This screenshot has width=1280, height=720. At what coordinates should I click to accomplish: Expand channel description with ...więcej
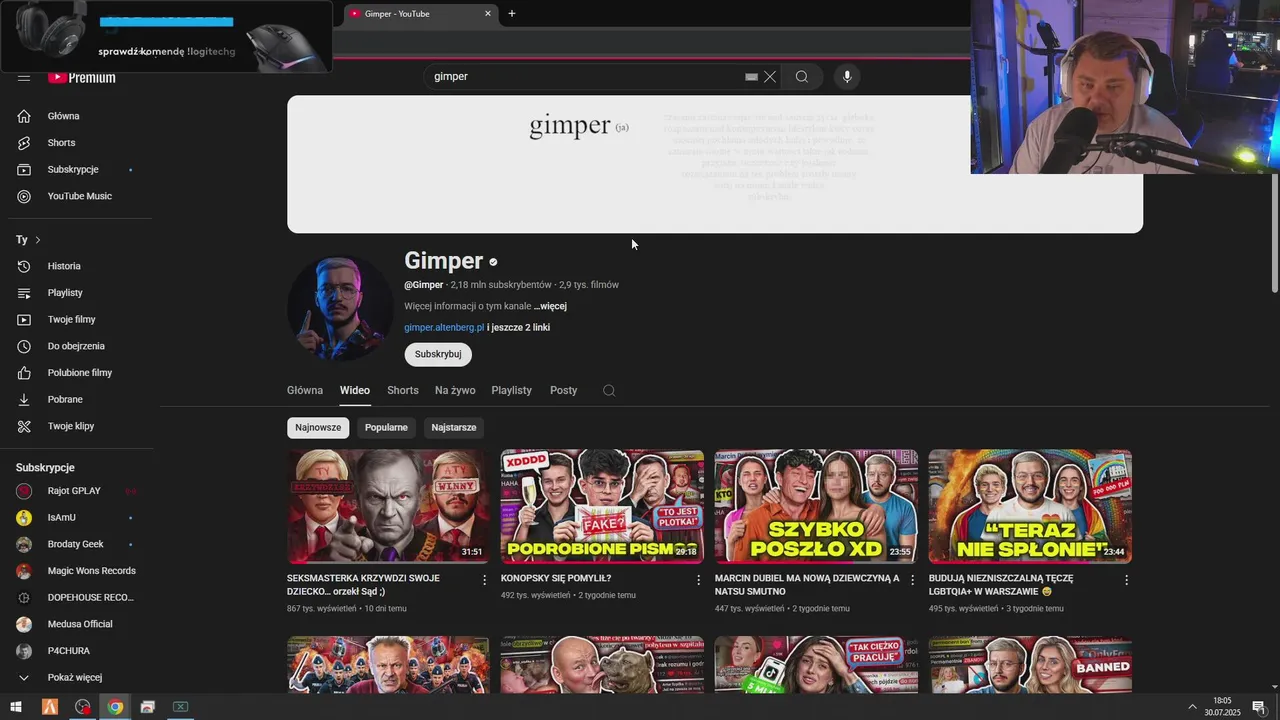[x=550, y=307]
